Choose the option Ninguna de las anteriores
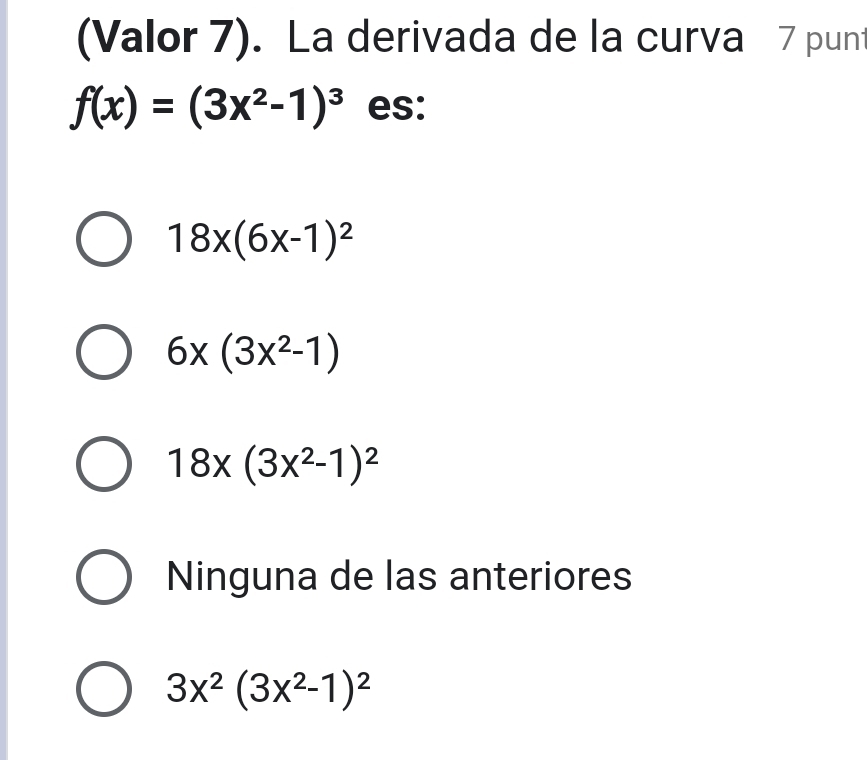Image resolution: width=867 pixels, height=760 pixels. coord(103,578)
